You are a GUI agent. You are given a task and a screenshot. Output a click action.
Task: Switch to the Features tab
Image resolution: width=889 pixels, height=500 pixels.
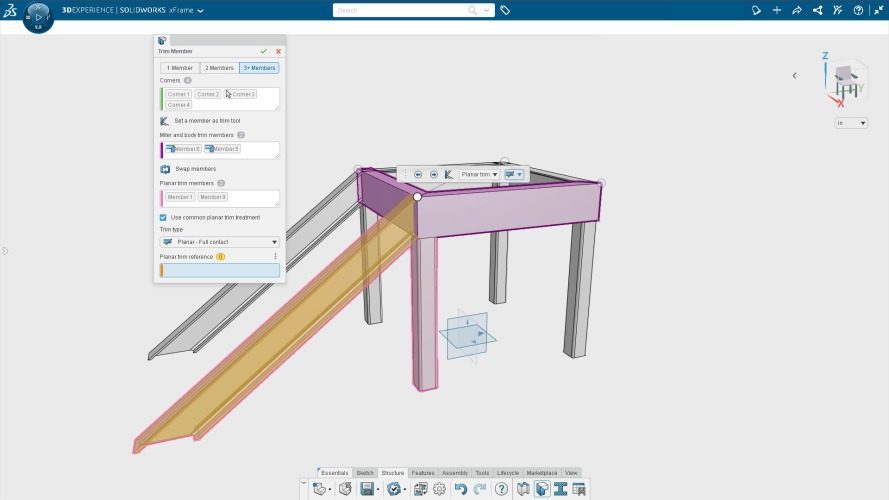423,473
